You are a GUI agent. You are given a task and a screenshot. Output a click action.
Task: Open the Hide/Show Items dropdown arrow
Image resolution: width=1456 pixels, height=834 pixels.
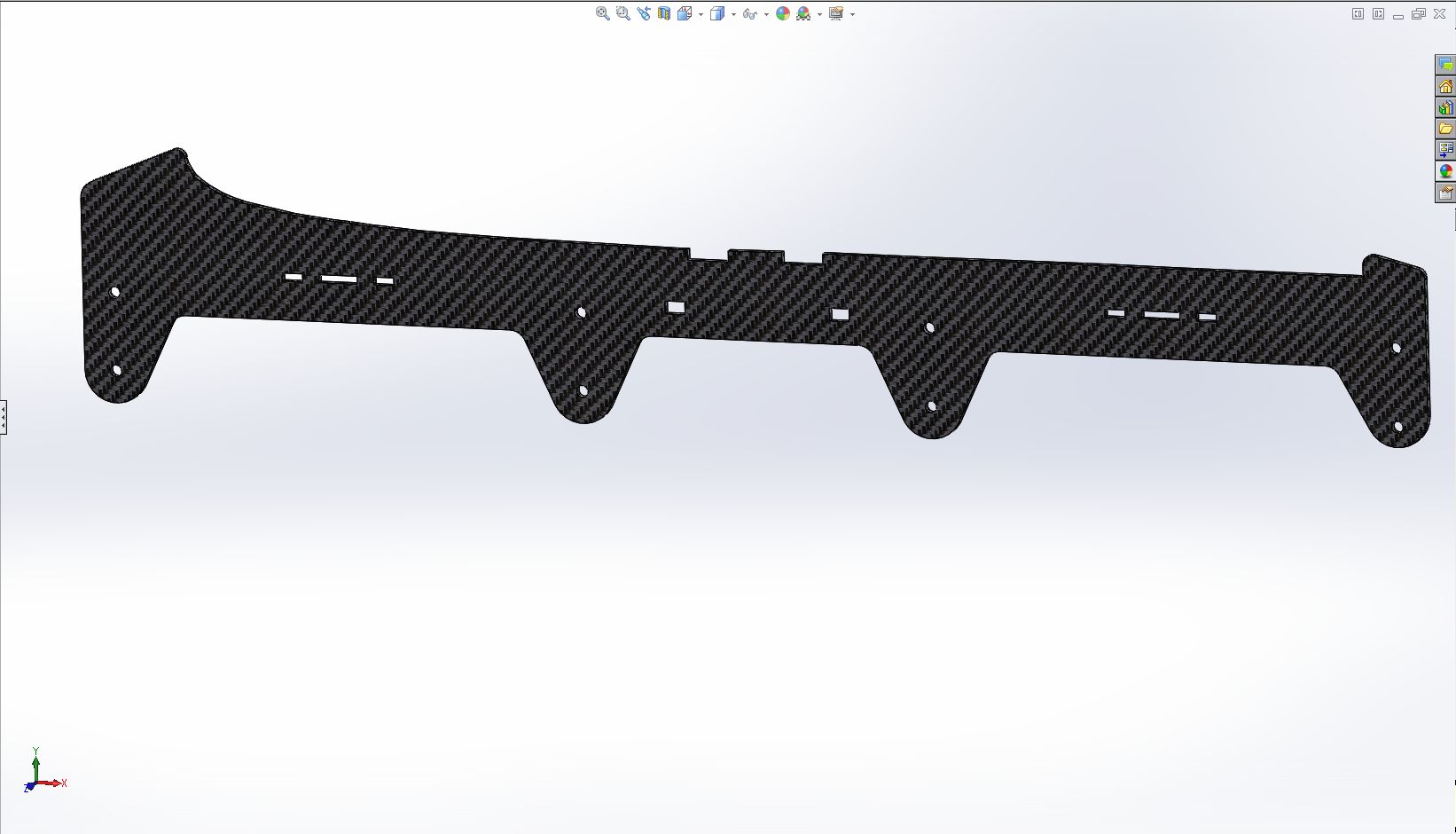point(766,14)
